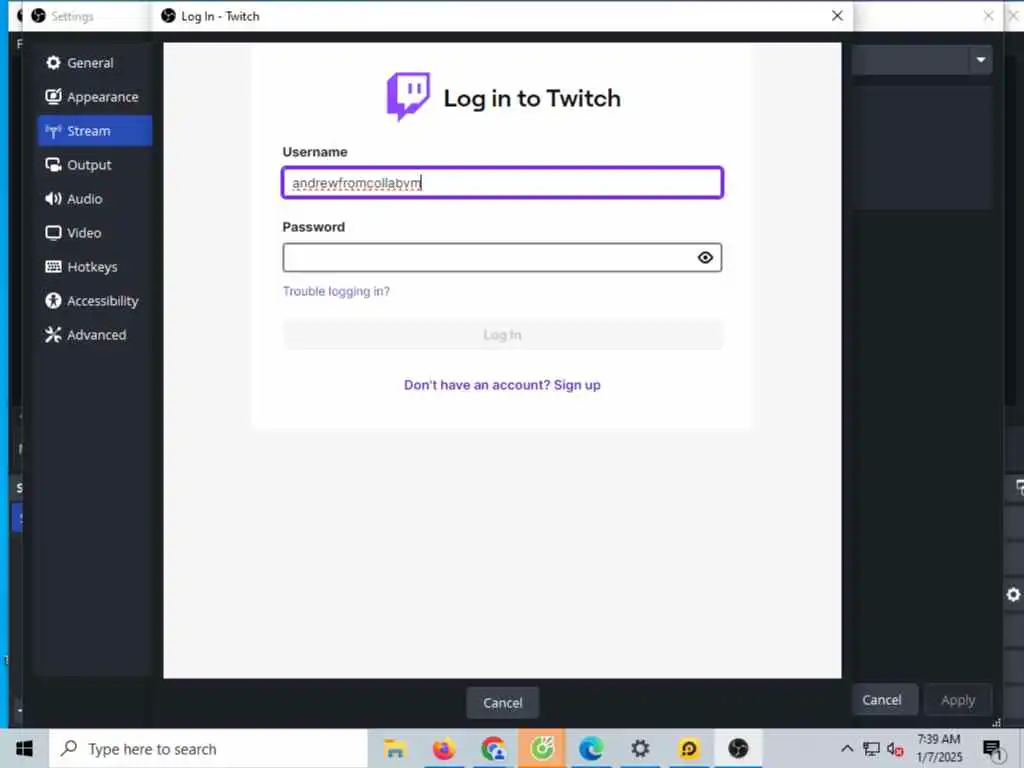Open Hotkeys settings in sidebar
Screen dimensions: 1024x768
click(x=95, y=266)
